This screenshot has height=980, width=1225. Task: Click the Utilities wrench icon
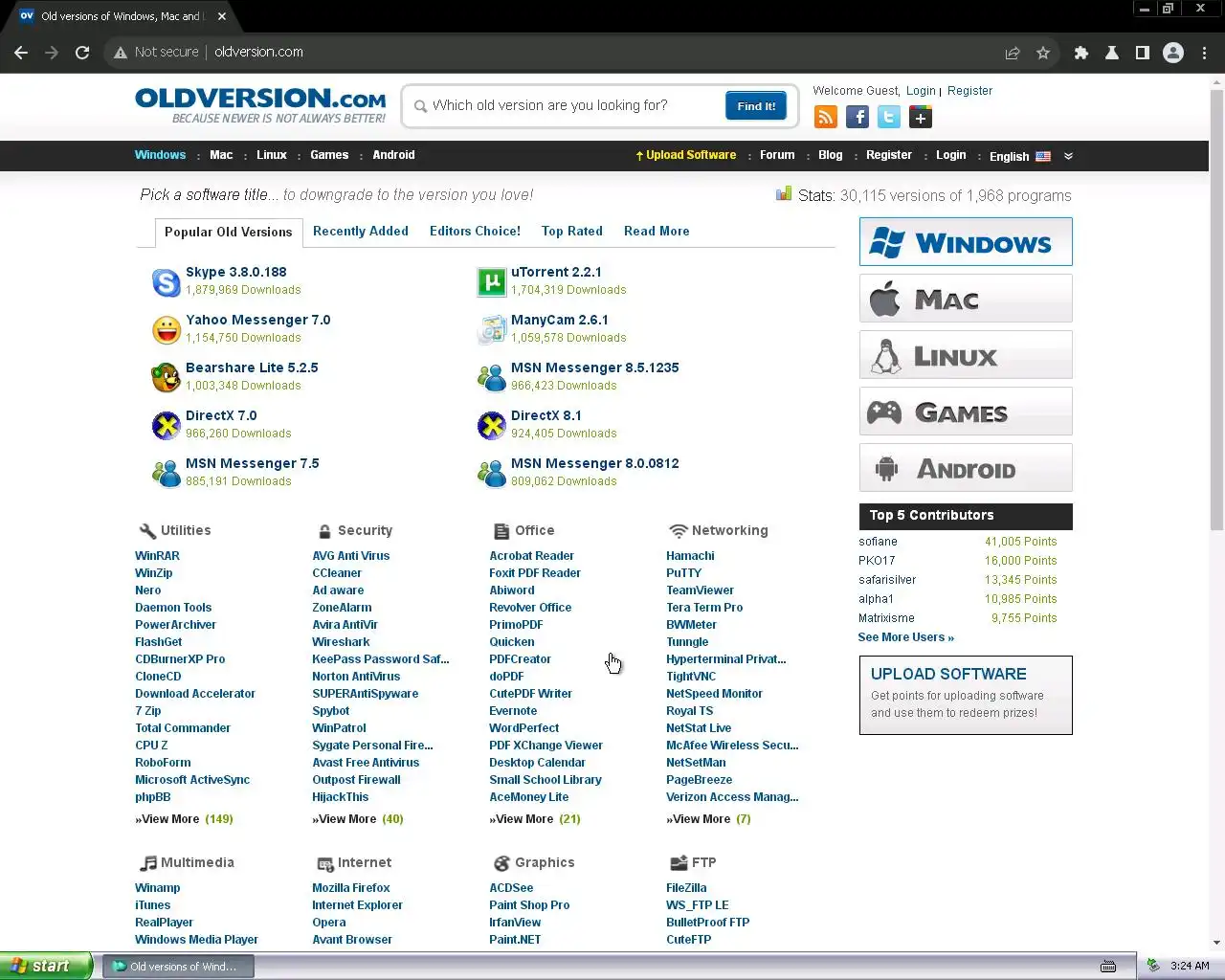147,531
